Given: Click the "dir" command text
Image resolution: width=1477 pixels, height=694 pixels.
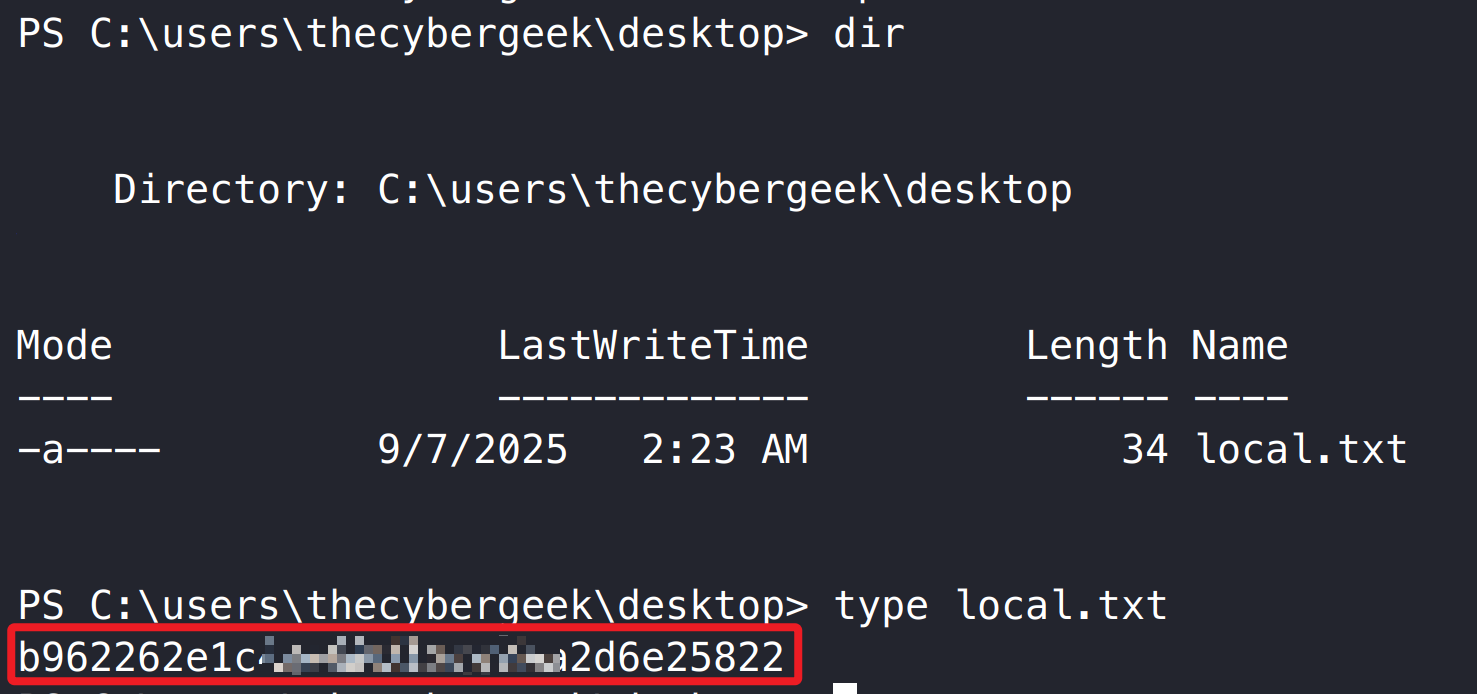Looking at the screenshot, I should 868,34.
